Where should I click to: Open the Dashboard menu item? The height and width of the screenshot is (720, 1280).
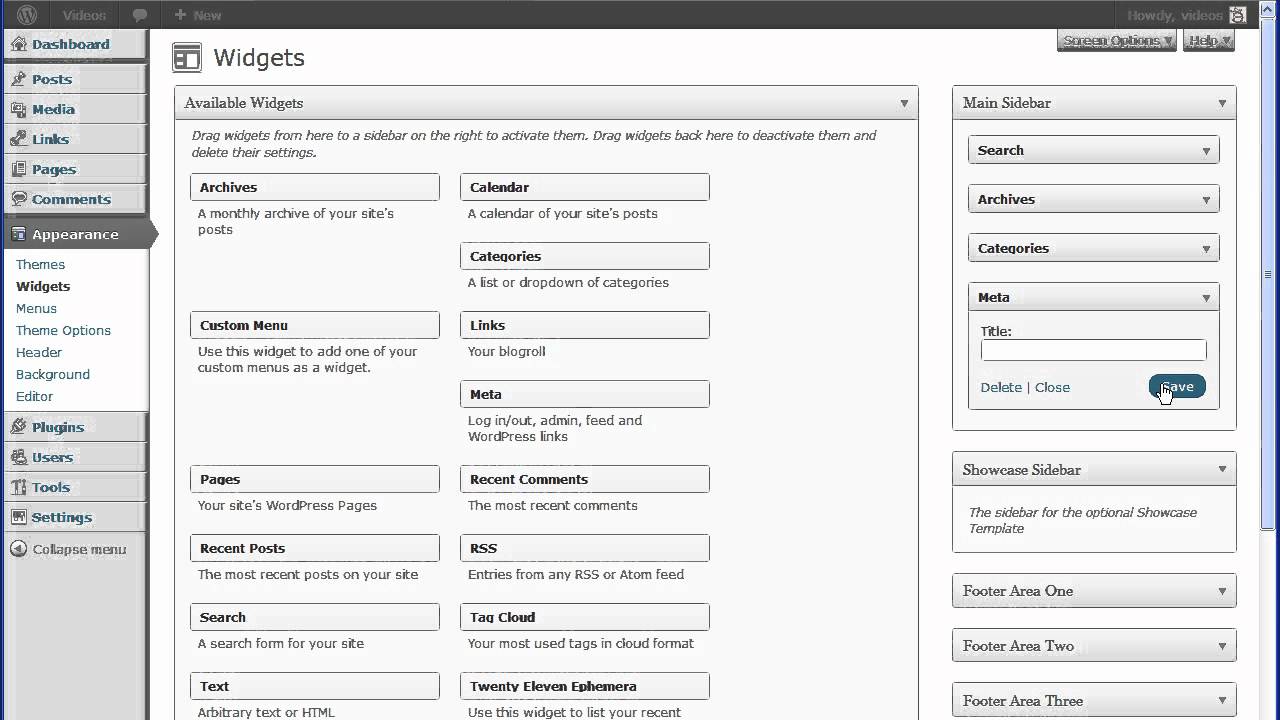[75, 44]
